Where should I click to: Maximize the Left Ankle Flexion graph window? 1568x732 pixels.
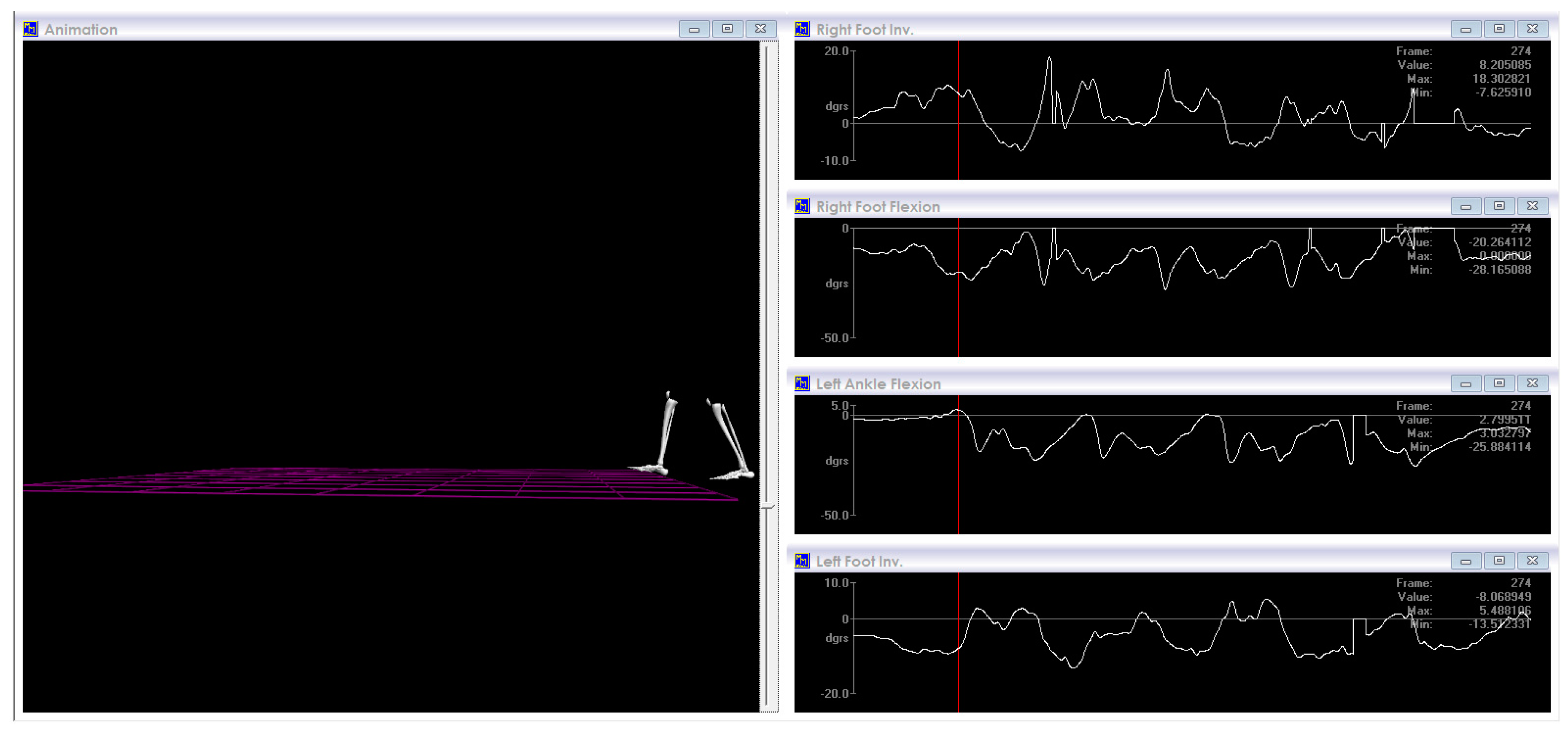click(x=1498, y=383)
